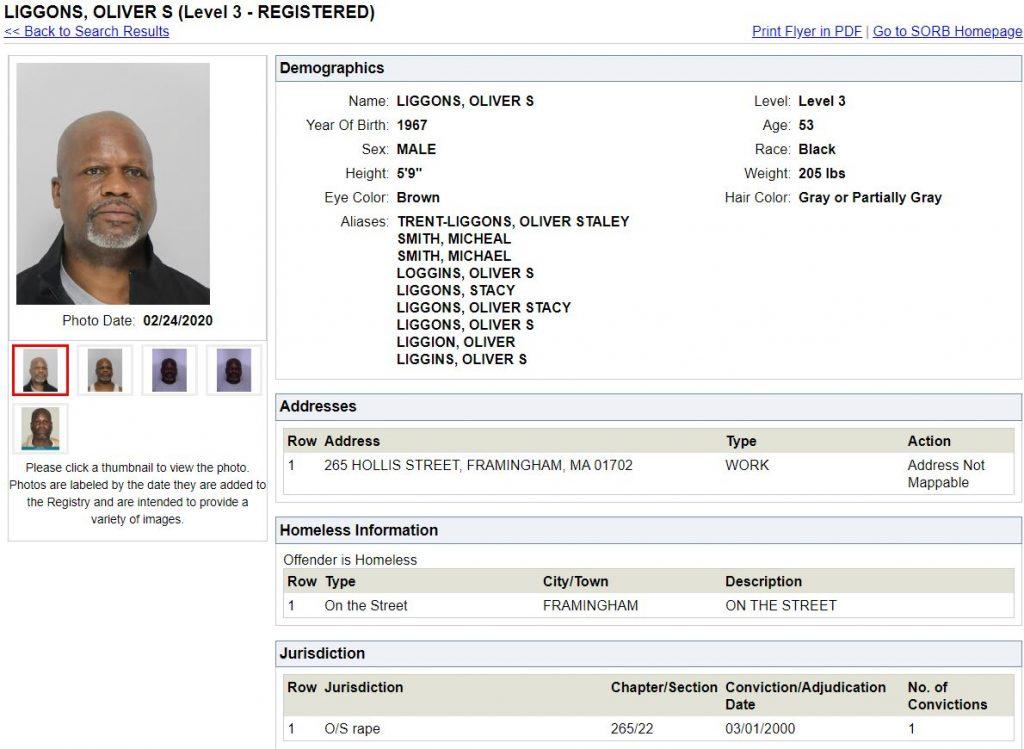
Task: Select the red-bordered photo thumbnail
Action: pos(41,370)
